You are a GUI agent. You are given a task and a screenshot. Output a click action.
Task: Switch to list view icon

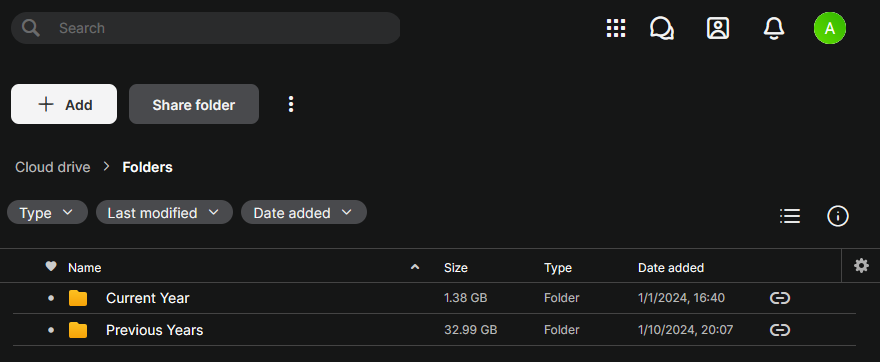point(790,216)
